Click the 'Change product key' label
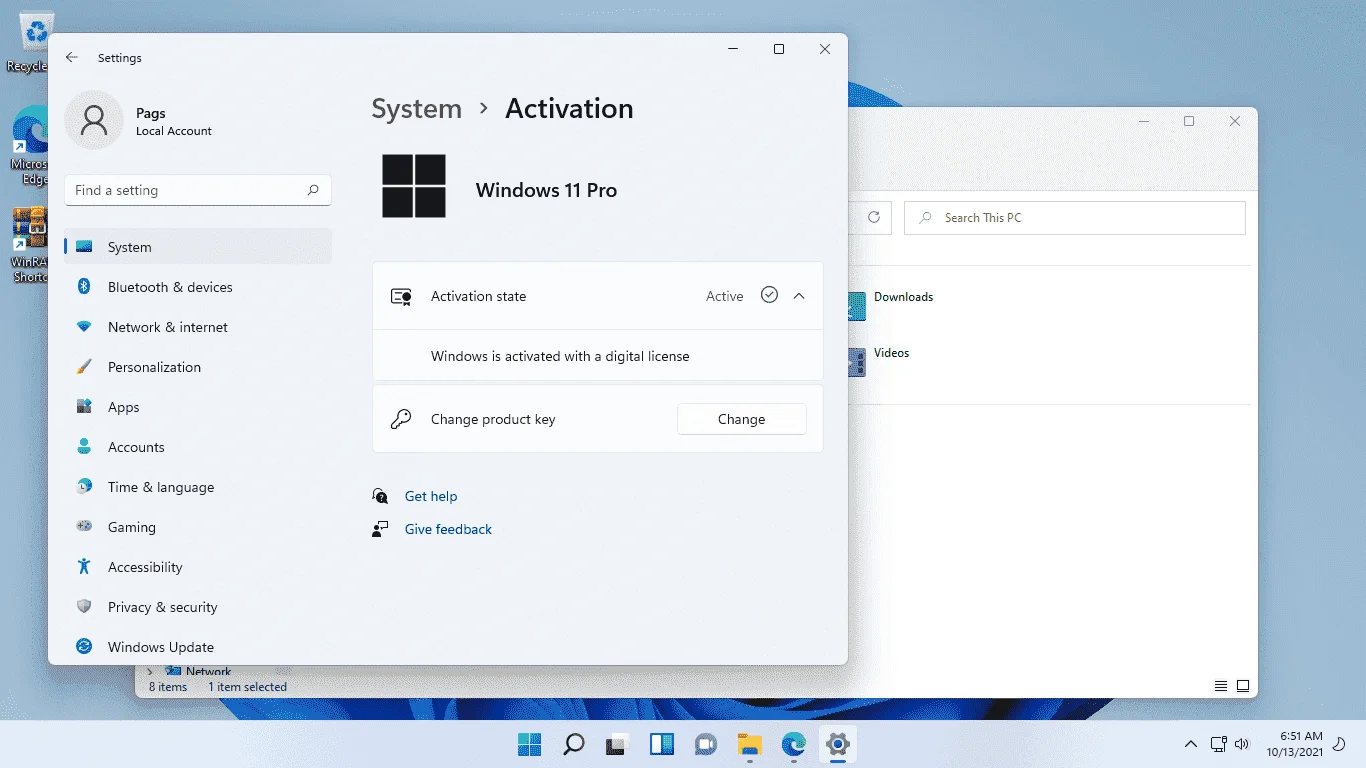The width and height of the screenshot is (1366, 768). (x=493, y=420)
